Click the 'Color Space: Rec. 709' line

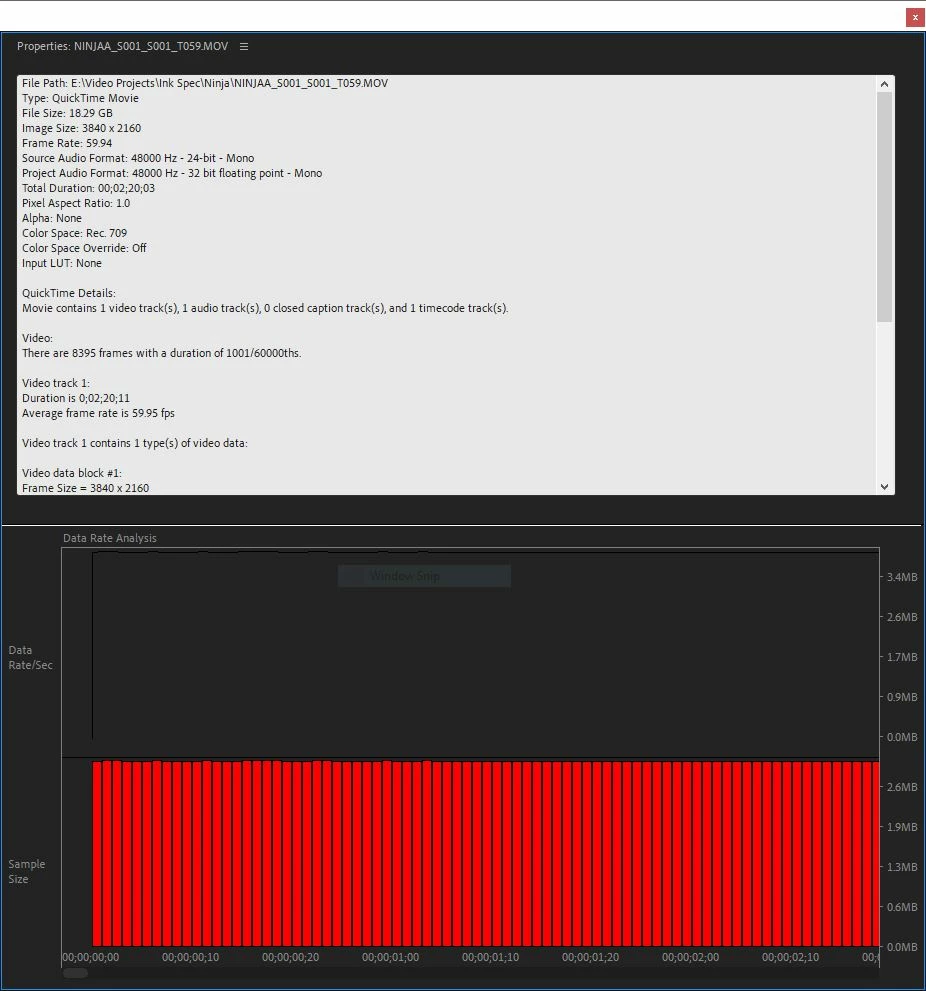(75, 233)
